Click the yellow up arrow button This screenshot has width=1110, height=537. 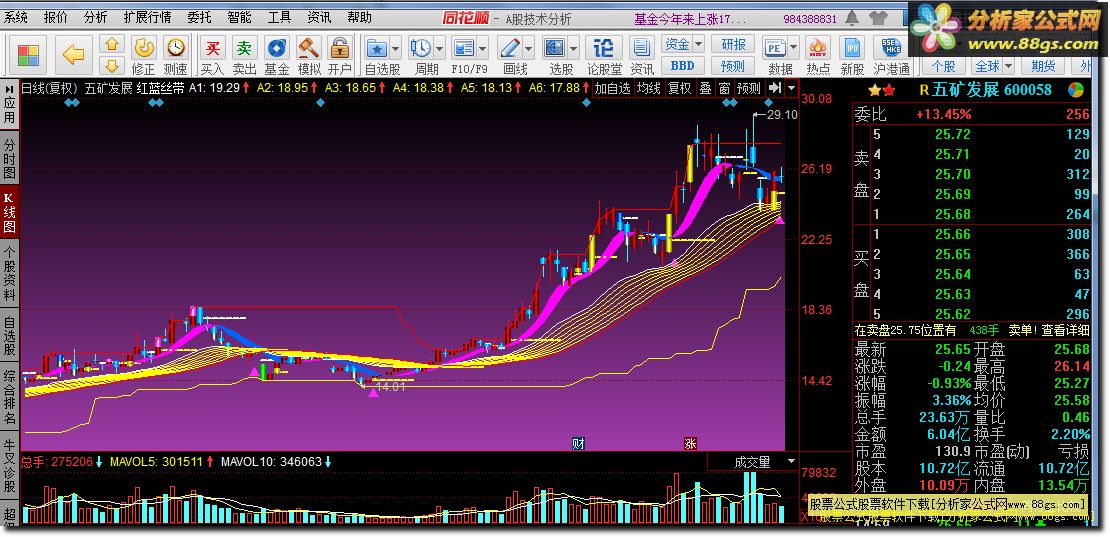(x=111, y=44)
